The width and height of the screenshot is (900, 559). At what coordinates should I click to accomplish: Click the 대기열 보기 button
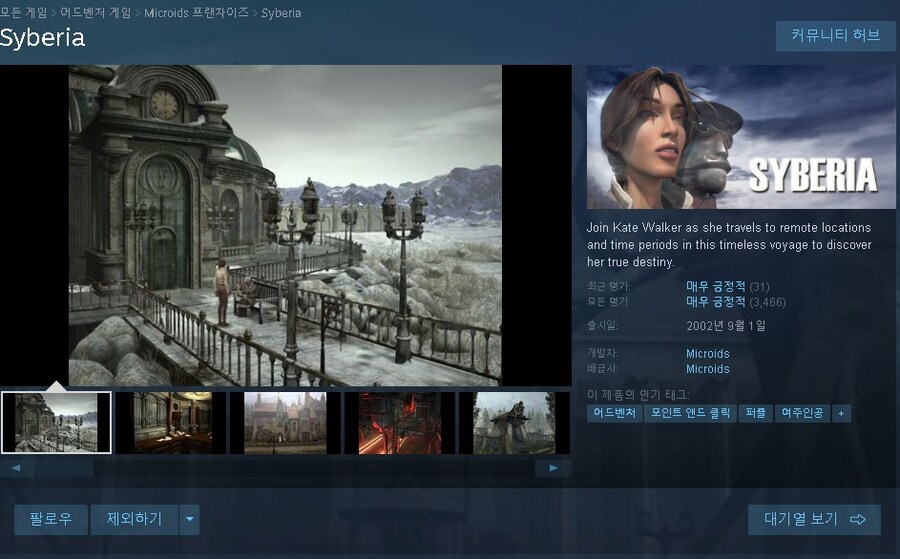click(814, 519)
